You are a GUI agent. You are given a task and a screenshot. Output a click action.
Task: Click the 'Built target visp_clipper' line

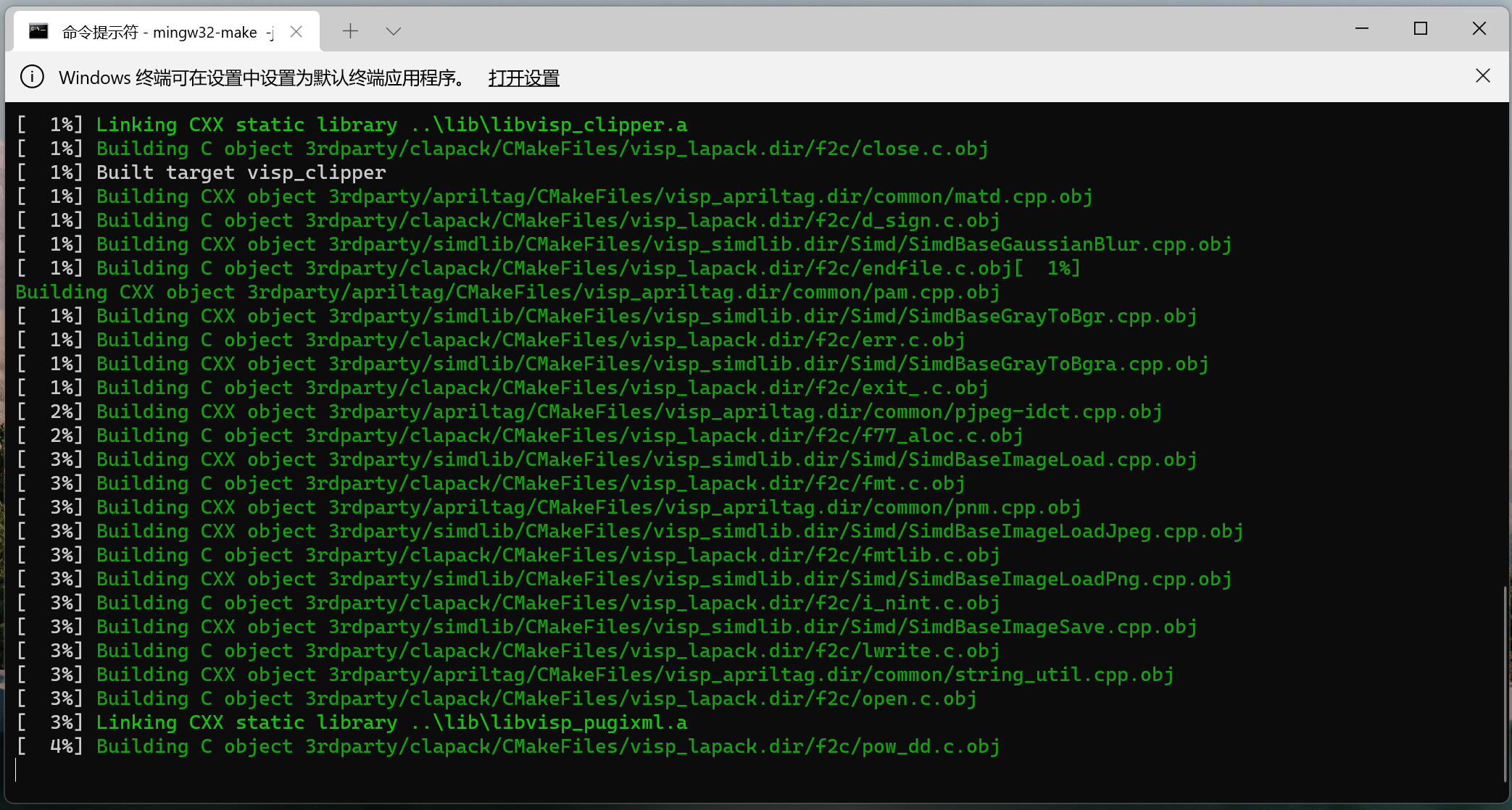pos(201,172)
